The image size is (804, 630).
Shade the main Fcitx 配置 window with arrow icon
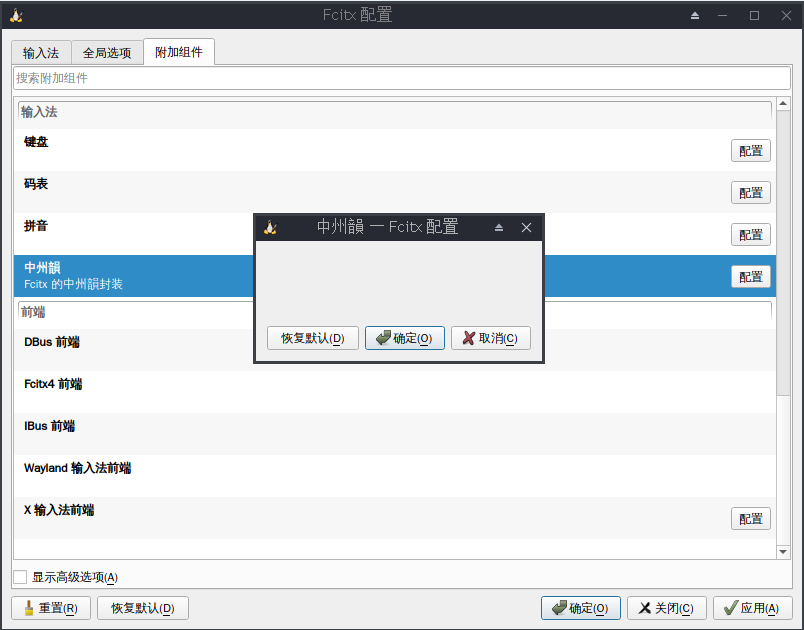[695, 16]
